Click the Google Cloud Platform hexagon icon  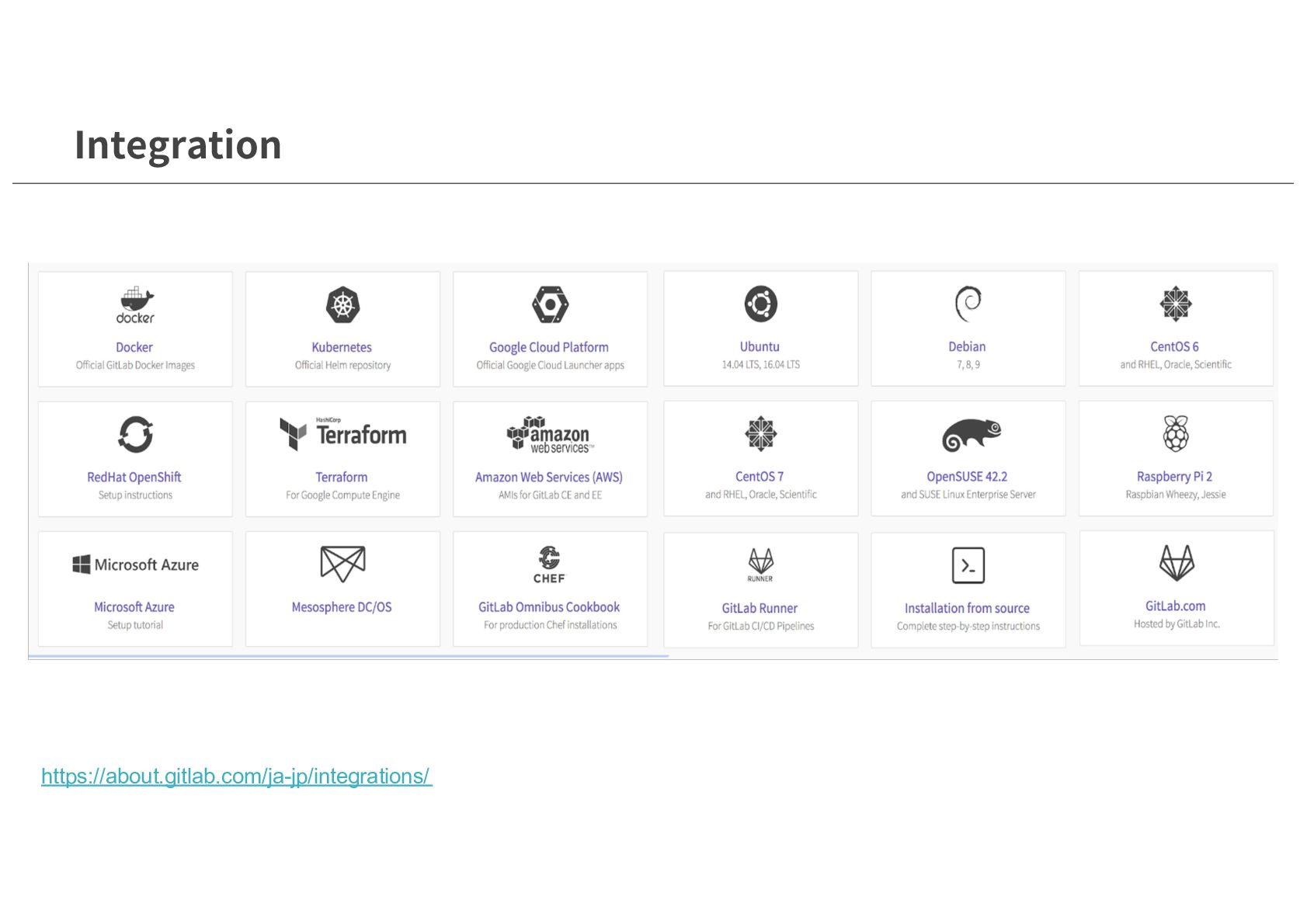click(x=550, y=304)
